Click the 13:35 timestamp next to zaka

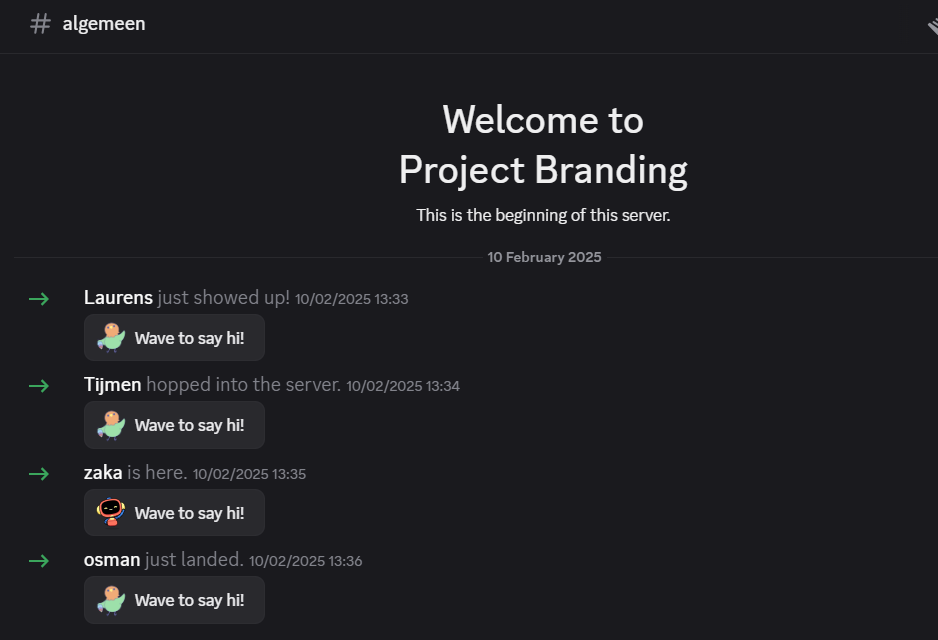249,474
